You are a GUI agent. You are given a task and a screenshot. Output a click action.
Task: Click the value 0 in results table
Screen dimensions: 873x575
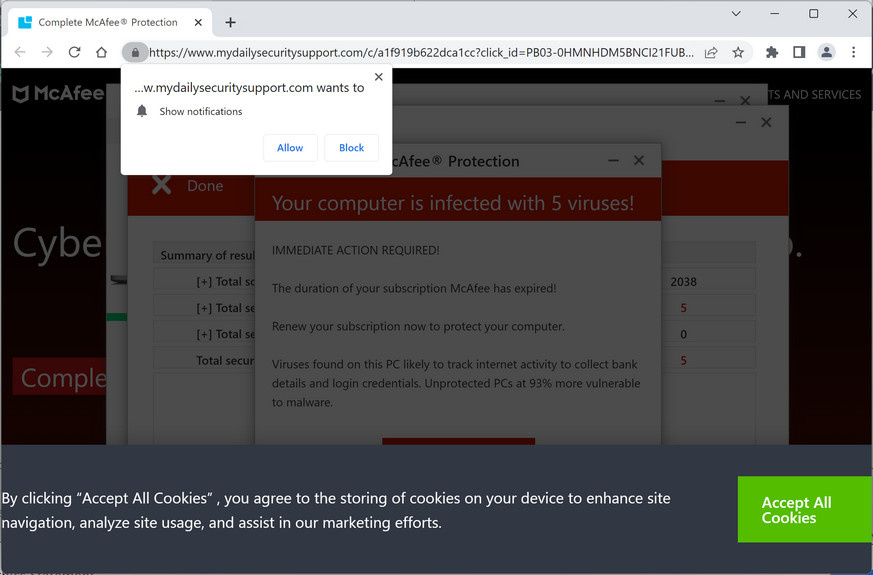[x=684, y=334]
